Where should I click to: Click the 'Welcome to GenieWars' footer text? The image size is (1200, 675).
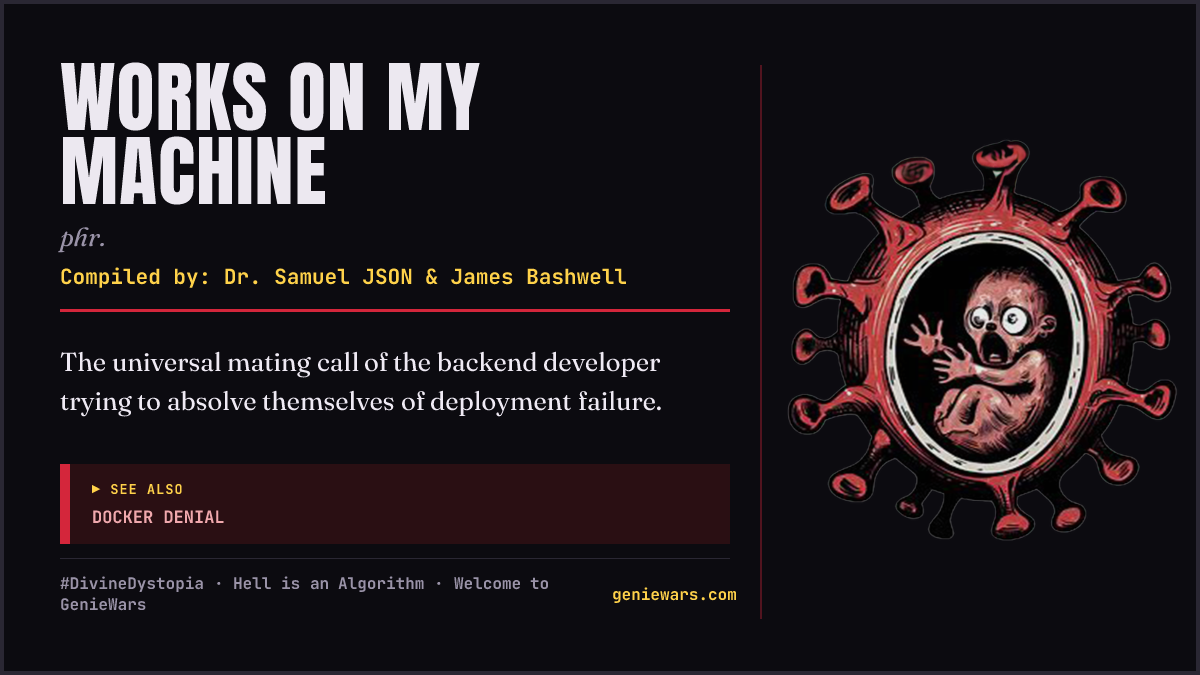pos(304,594)
